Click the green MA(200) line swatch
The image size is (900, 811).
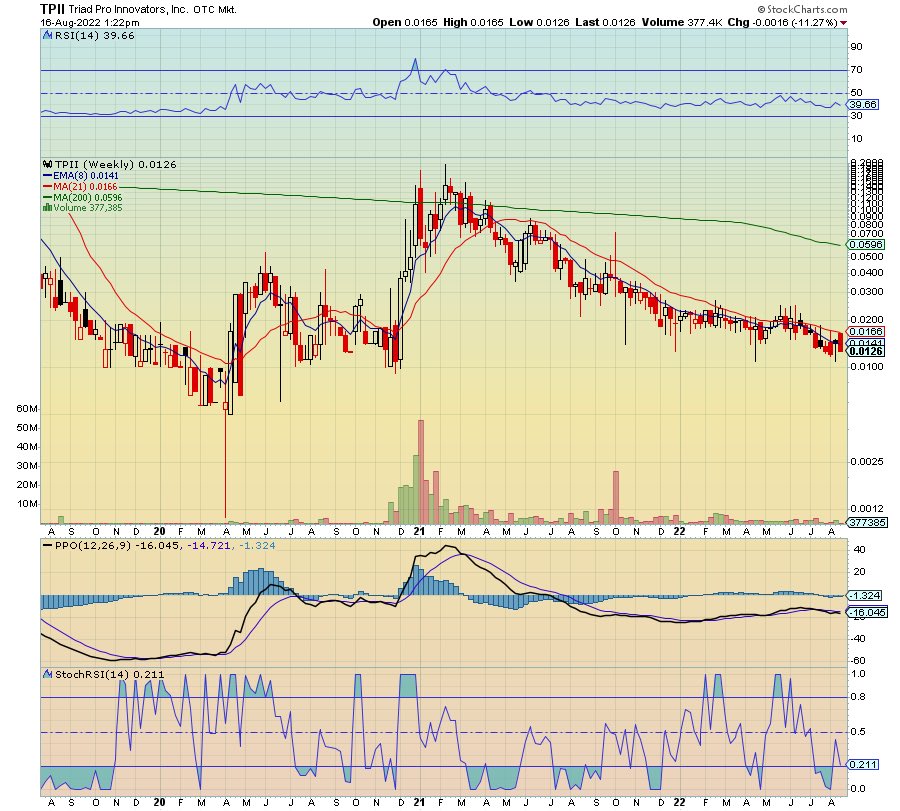click(x=48, y=197)
